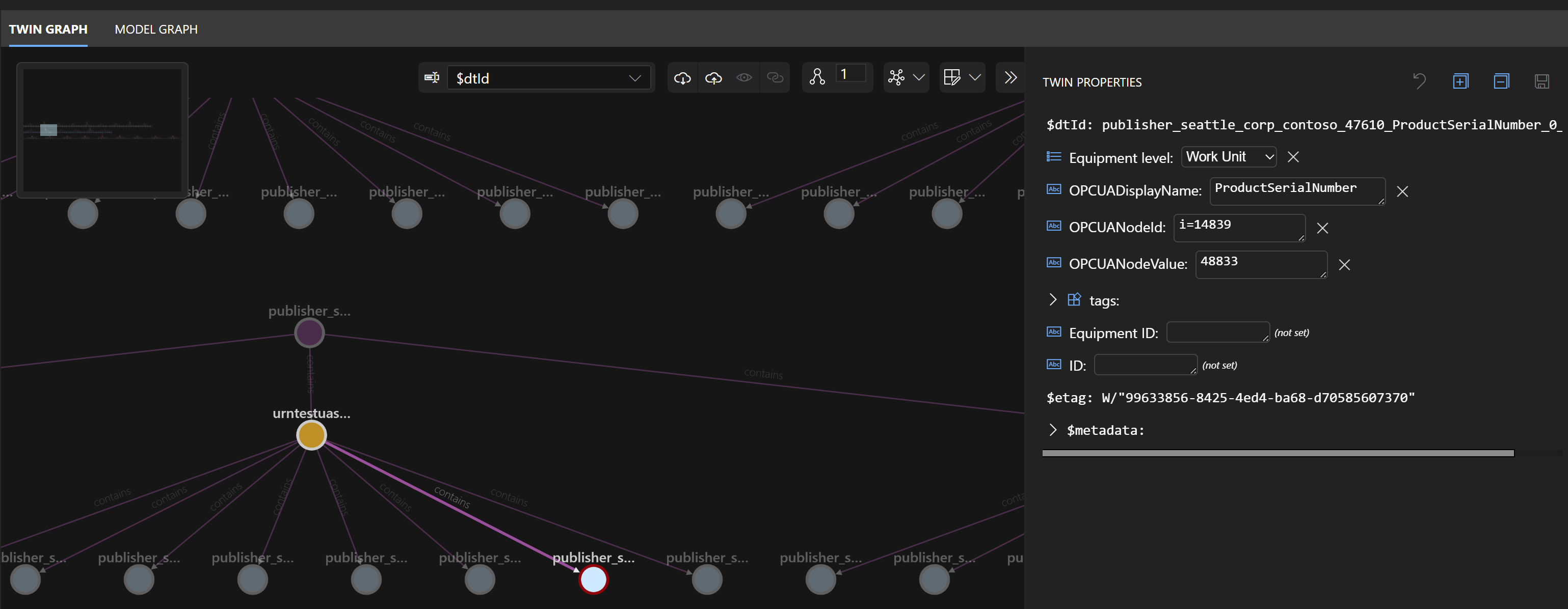The height and width of the screenshot is (609, 1568).
Task: Collapse panel with double chevron icon
Action: click(1011, 77)
